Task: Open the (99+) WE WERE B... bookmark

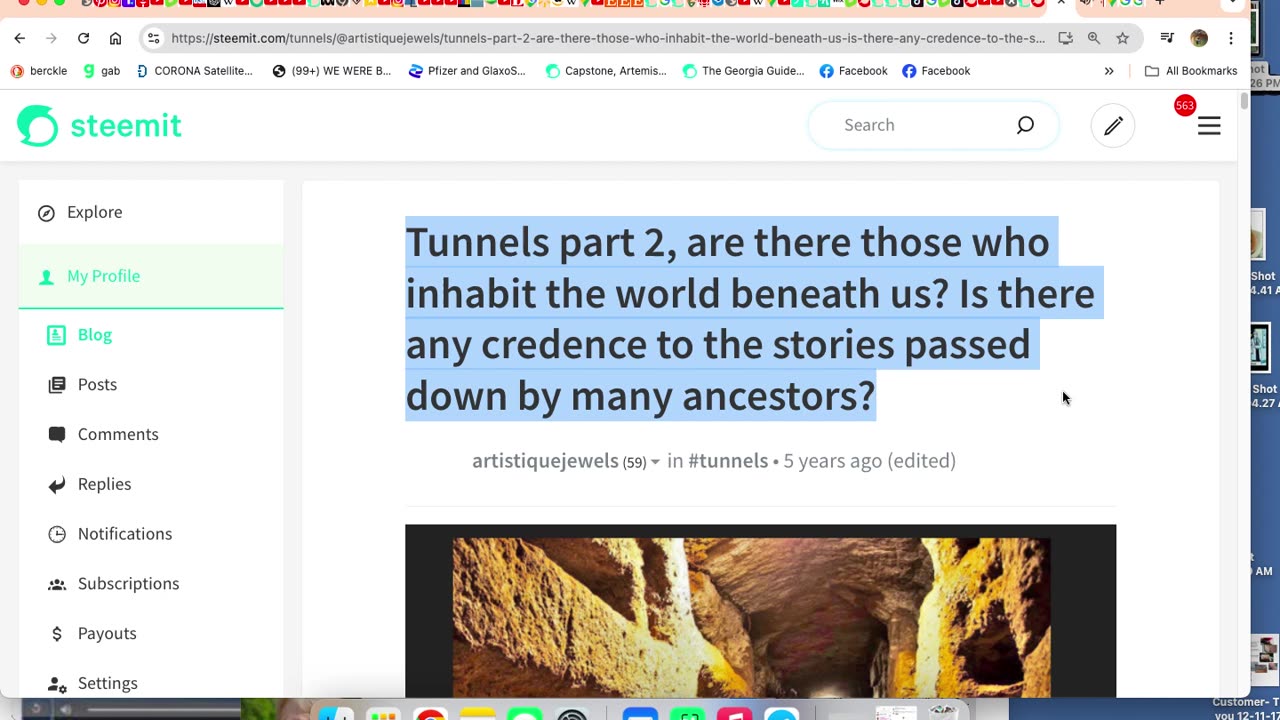Action: point(332,71)
